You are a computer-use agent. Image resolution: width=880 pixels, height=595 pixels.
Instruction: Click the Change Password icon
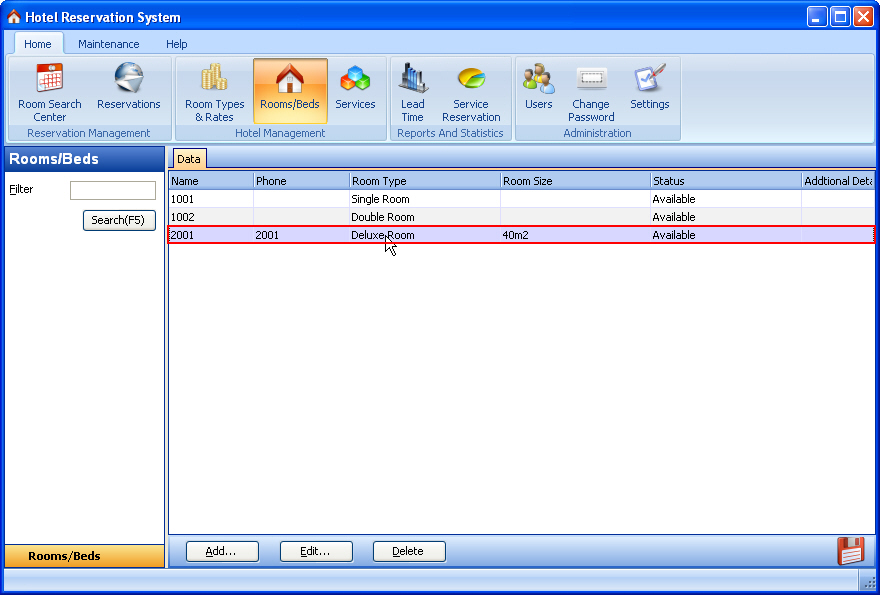pos(591,92)
